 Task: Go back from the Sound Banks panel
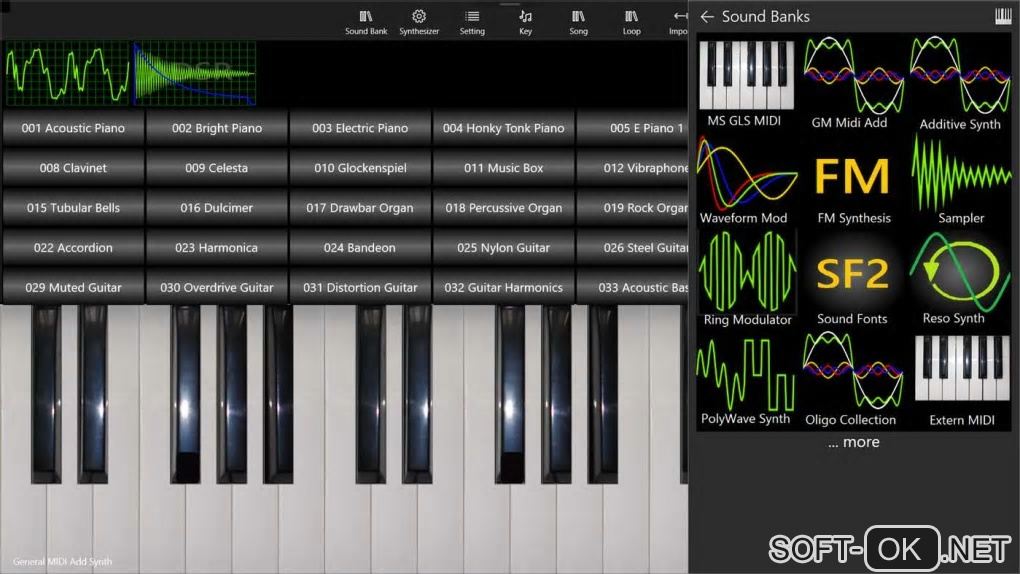click(706, 17)
